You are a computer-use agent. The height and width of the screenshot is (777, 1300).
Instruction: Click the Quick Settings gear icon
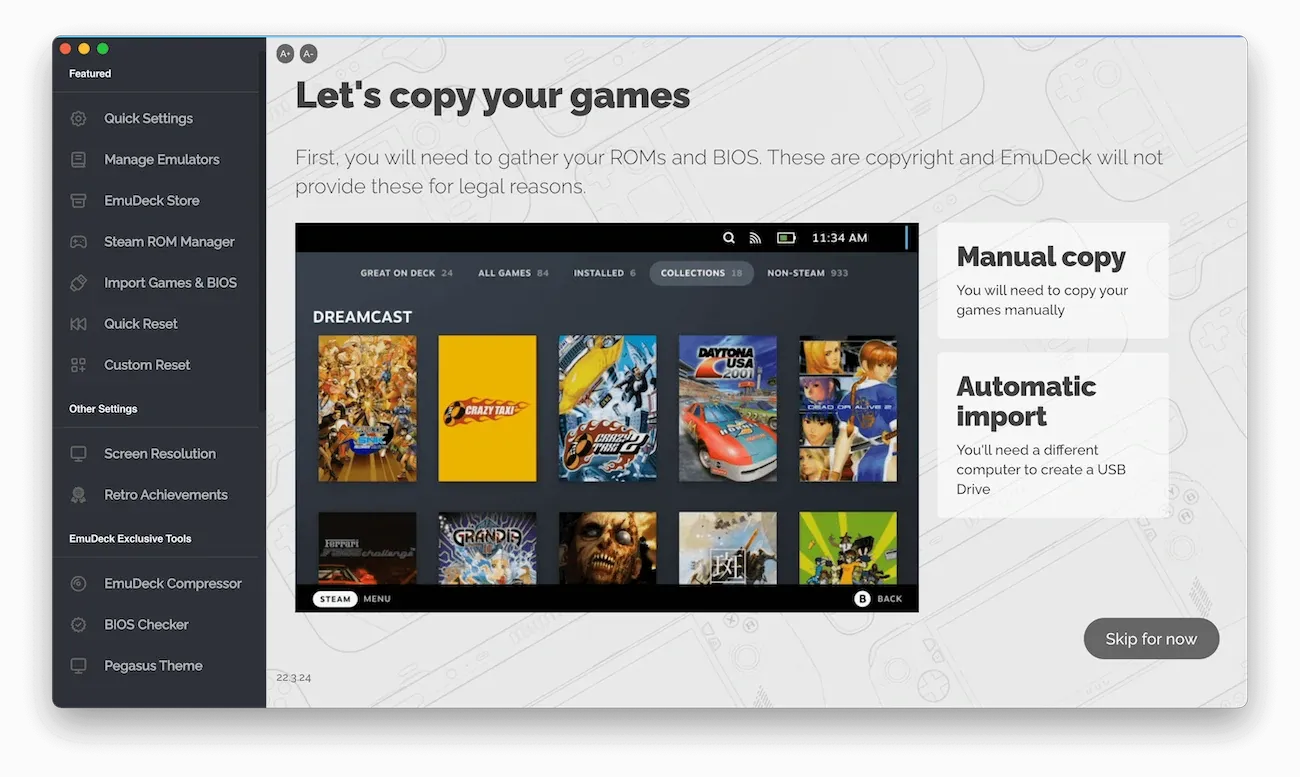pyautogui.click(x=78, y=118)
